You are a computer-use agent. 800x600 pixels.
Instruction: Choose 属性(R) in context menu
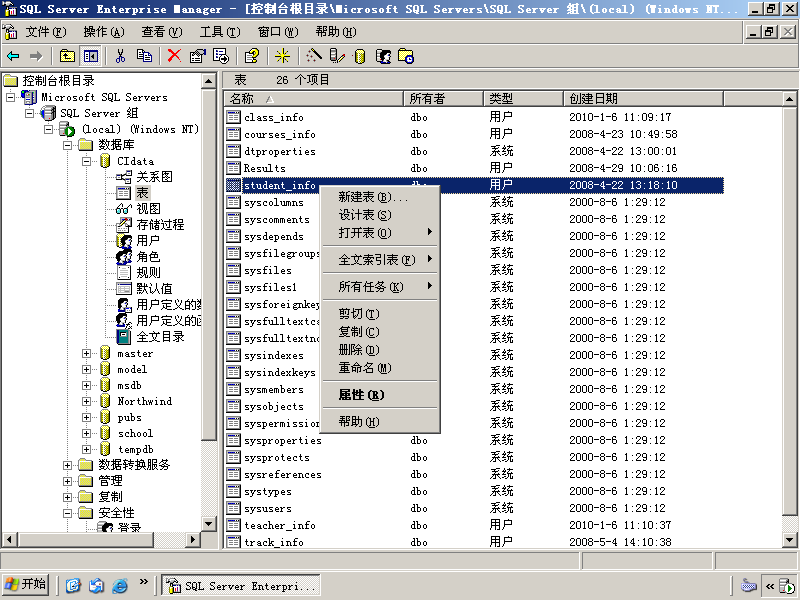[x=380, y=394]
